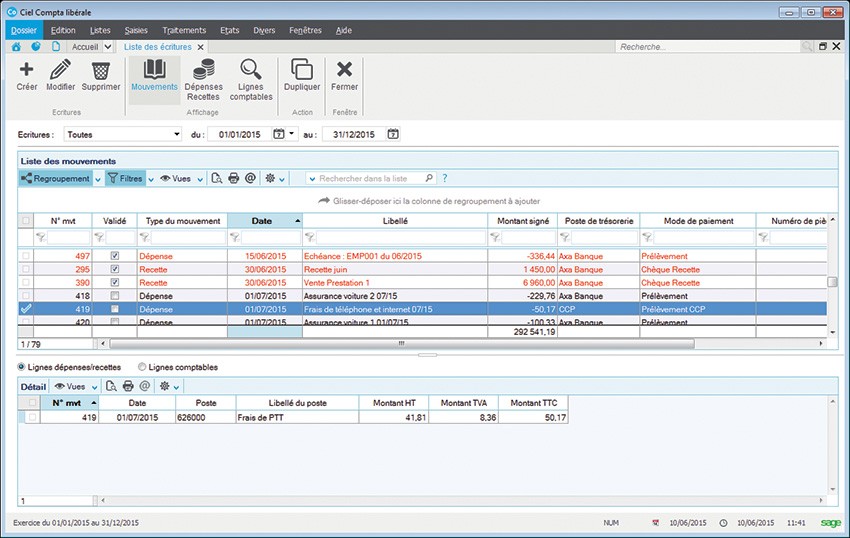Screen dimensions: 850x538
Task: Click printer icon in movements toolbar
Action: [x=234, y=178]
